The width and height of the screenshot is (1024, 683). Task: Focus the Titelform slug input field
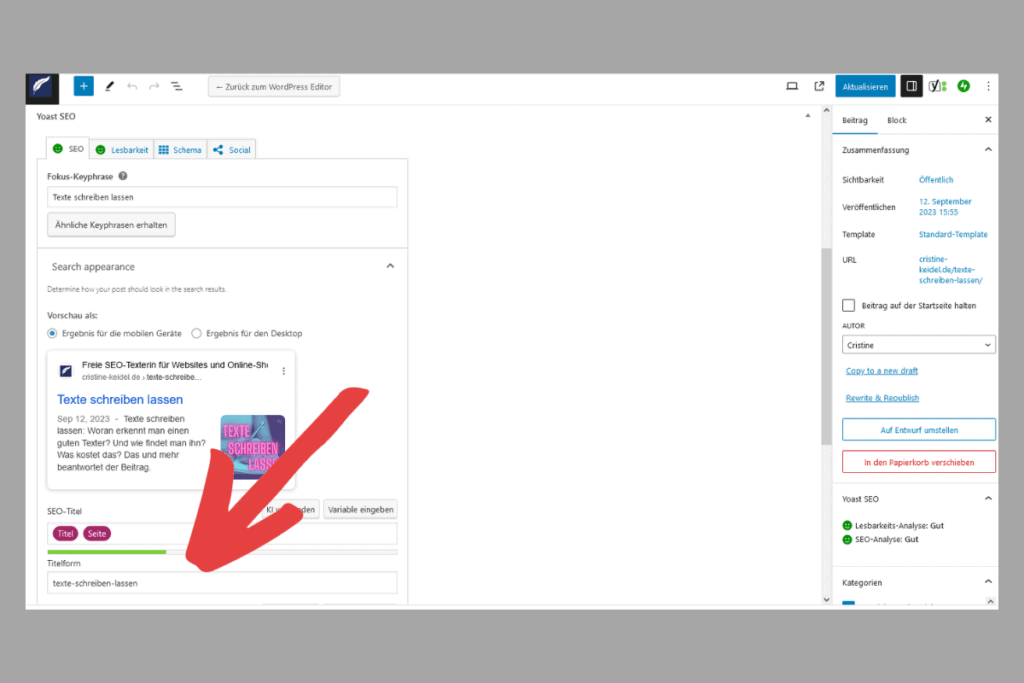[x=222, y=583]
